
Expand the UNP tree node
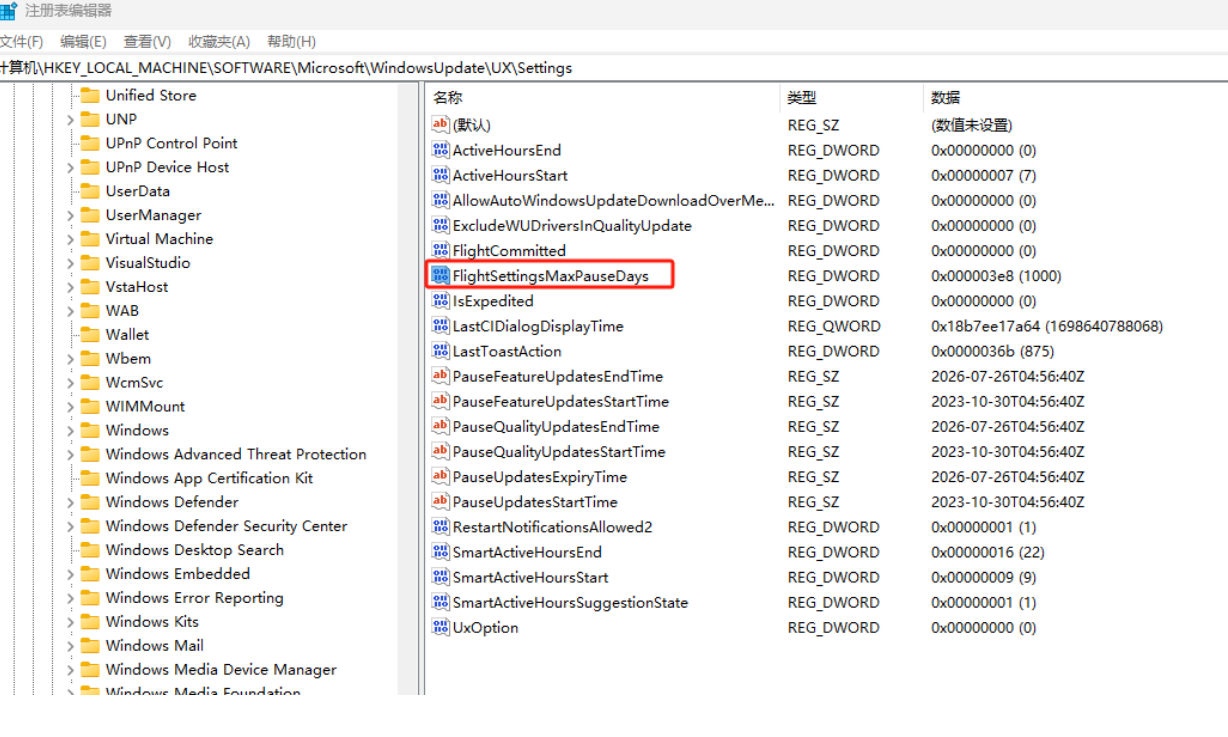[70, 120]
